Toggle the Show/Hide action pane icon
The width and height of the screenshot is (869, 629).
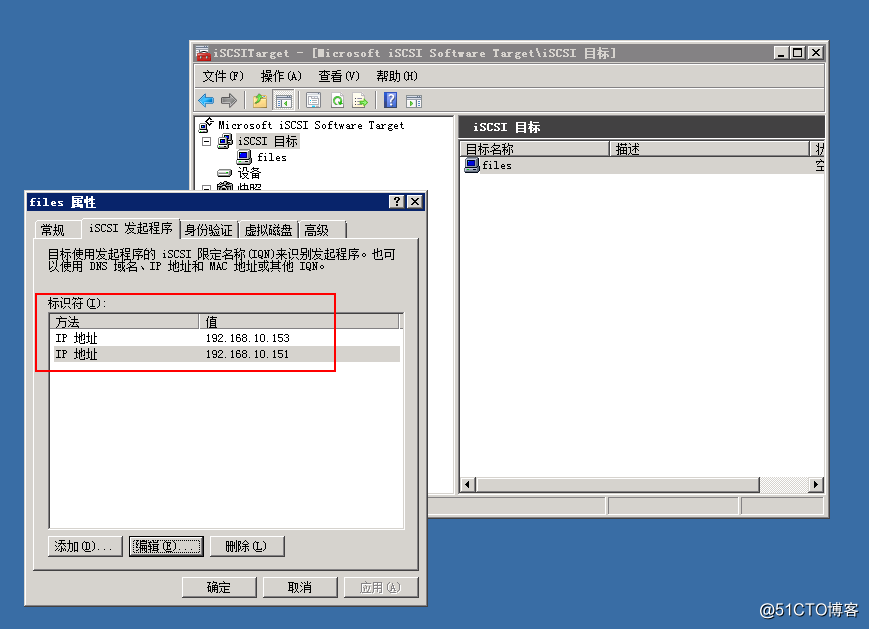[x=414, y=101]
